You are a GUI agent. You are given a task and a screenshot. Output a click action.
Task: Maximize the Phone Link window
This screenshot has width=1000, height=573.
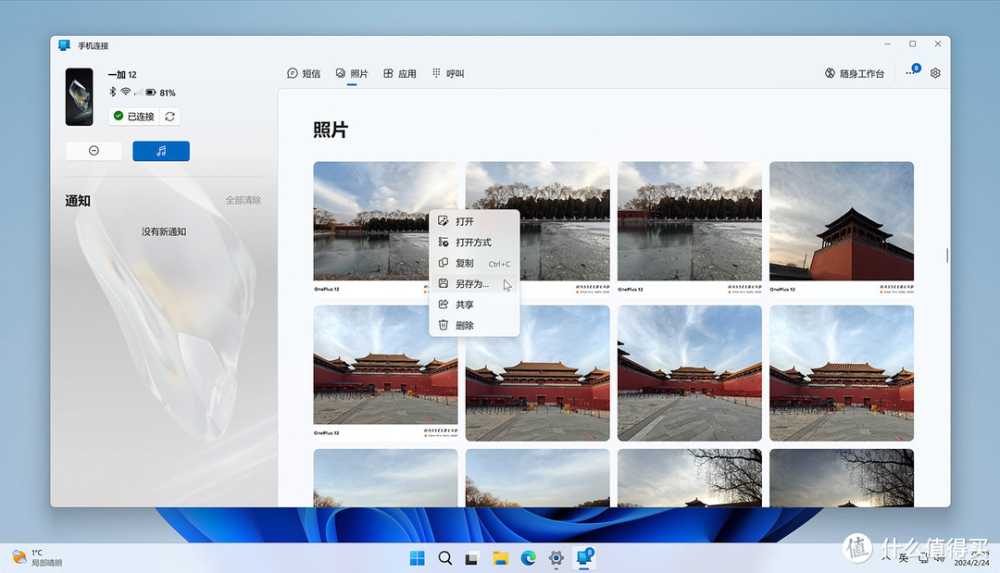[x=913, y=44]
